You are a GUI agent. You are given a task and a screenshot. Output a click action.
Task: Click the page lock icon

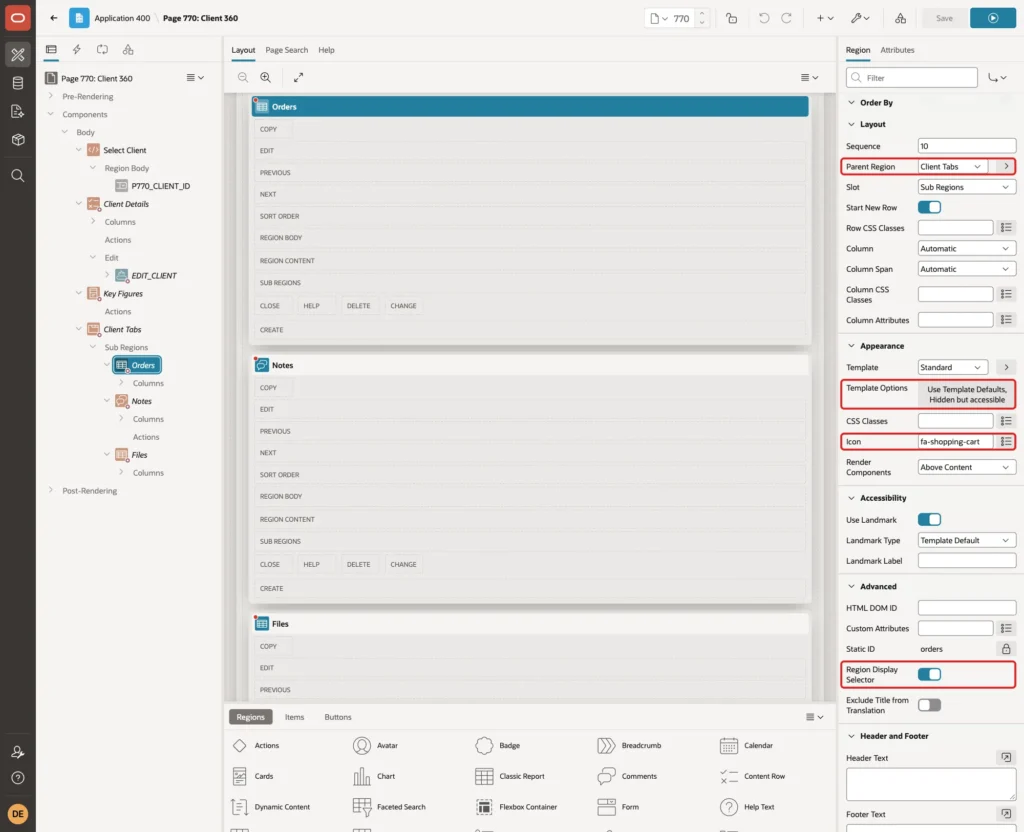(731, 18)
